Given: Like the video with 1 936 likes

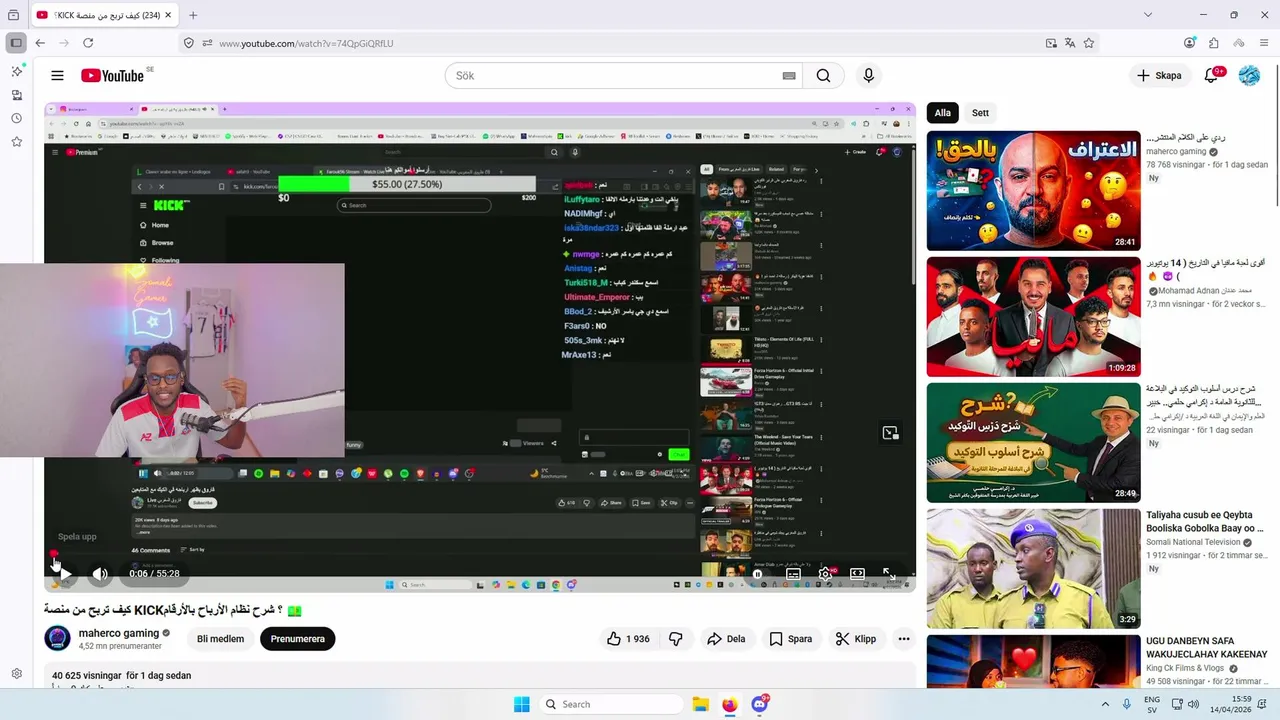Looking at the screenshot, I should pos(628,639).
